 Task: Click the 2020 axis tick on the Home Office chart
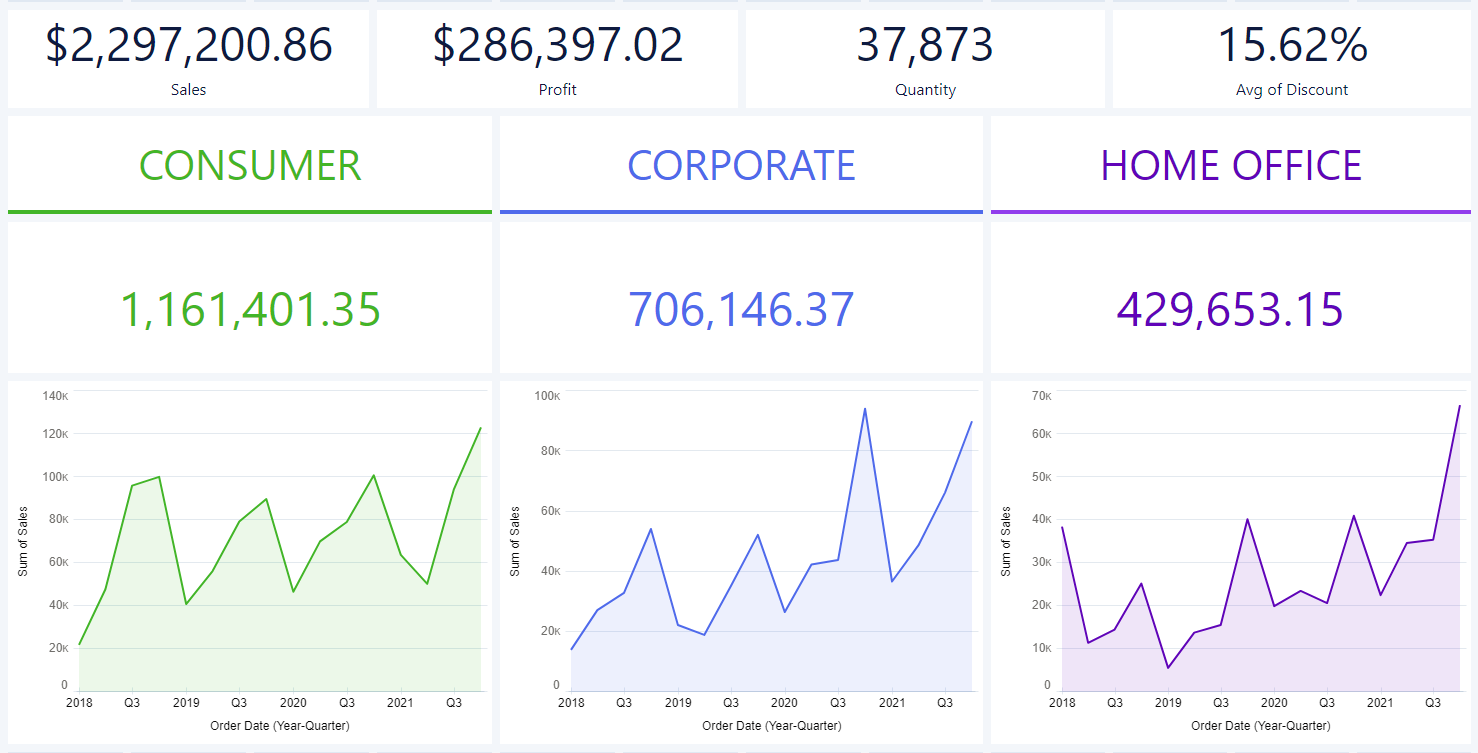pos(1274,703)
